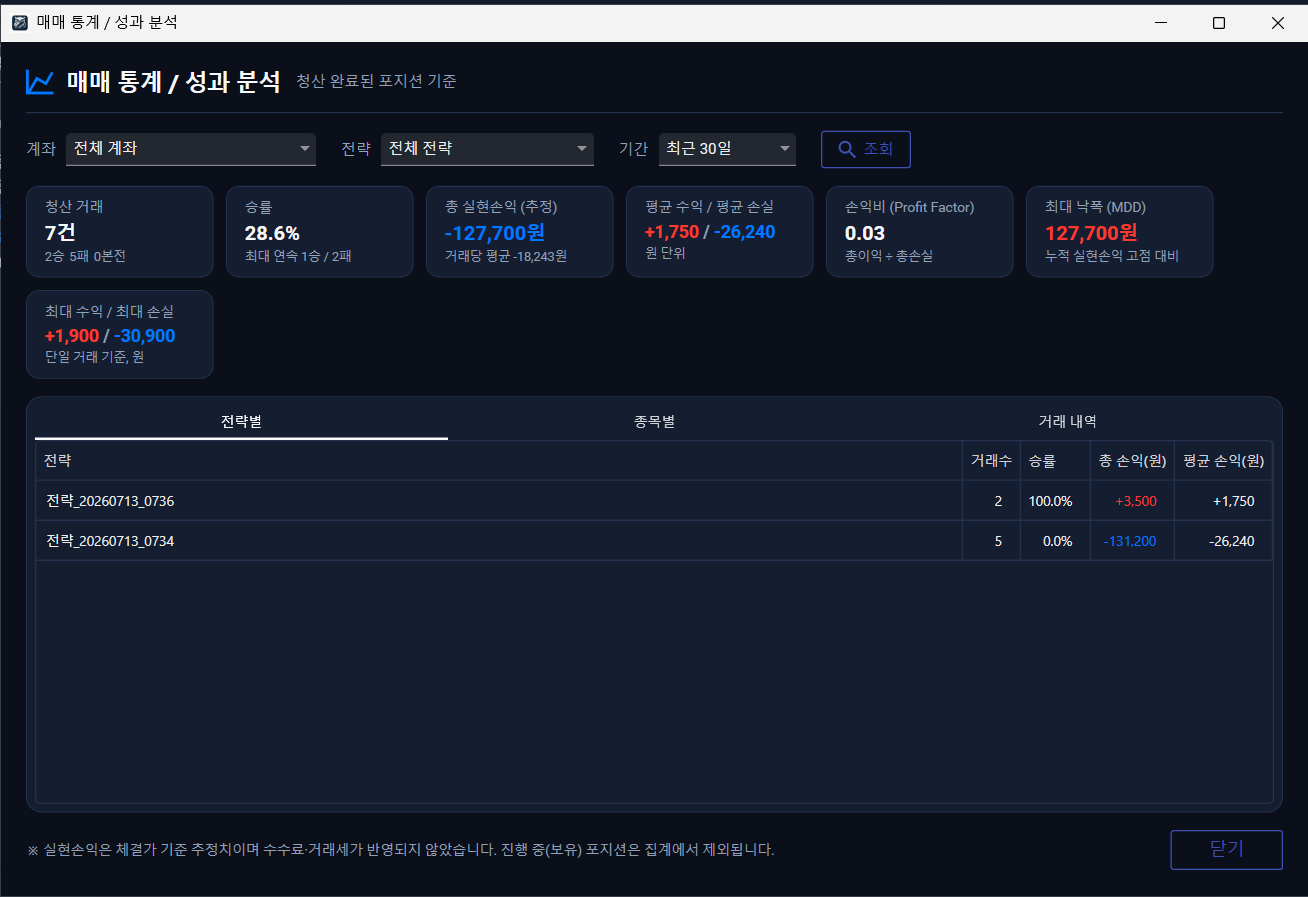The width and height of the screenshot is (1308, 897).
Task: Open the 계좌 dropdown showing 전체 계좌
Action: pos(191,149)
